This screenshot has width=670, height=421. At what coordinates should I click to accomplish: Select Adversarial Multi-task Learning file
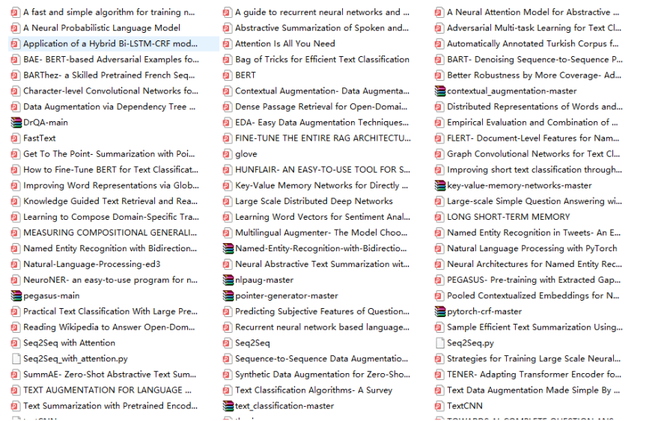click(x=534, y=28)
